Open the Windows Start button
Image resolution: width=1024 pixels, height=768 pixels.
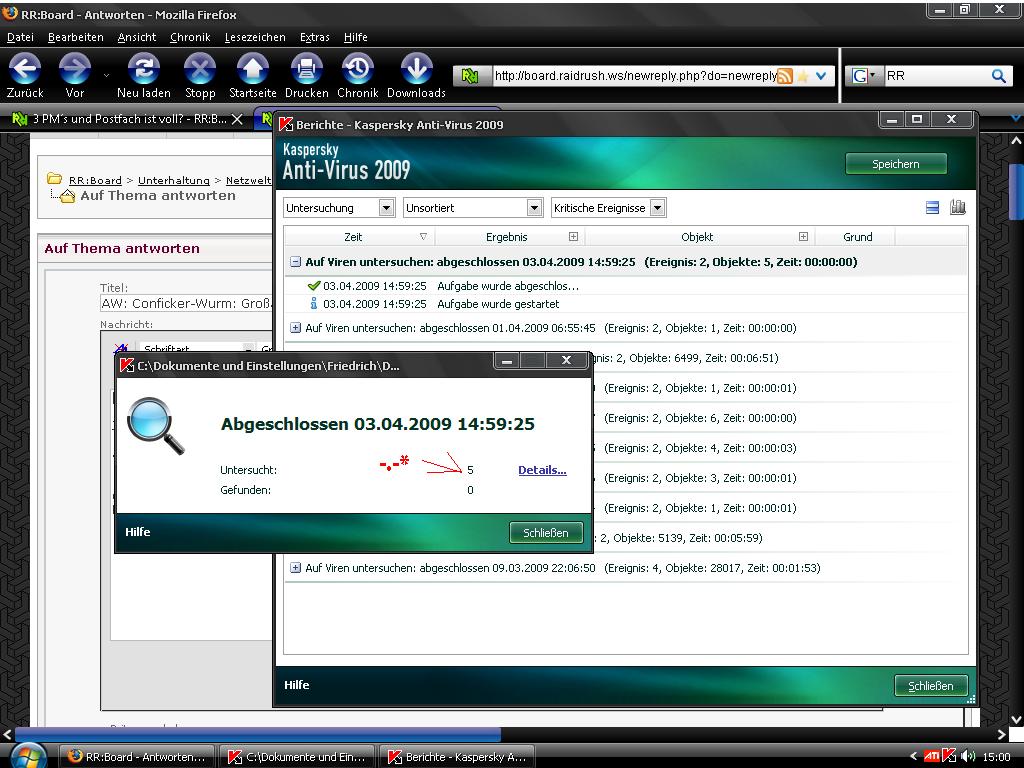click(x=29, y=756)
